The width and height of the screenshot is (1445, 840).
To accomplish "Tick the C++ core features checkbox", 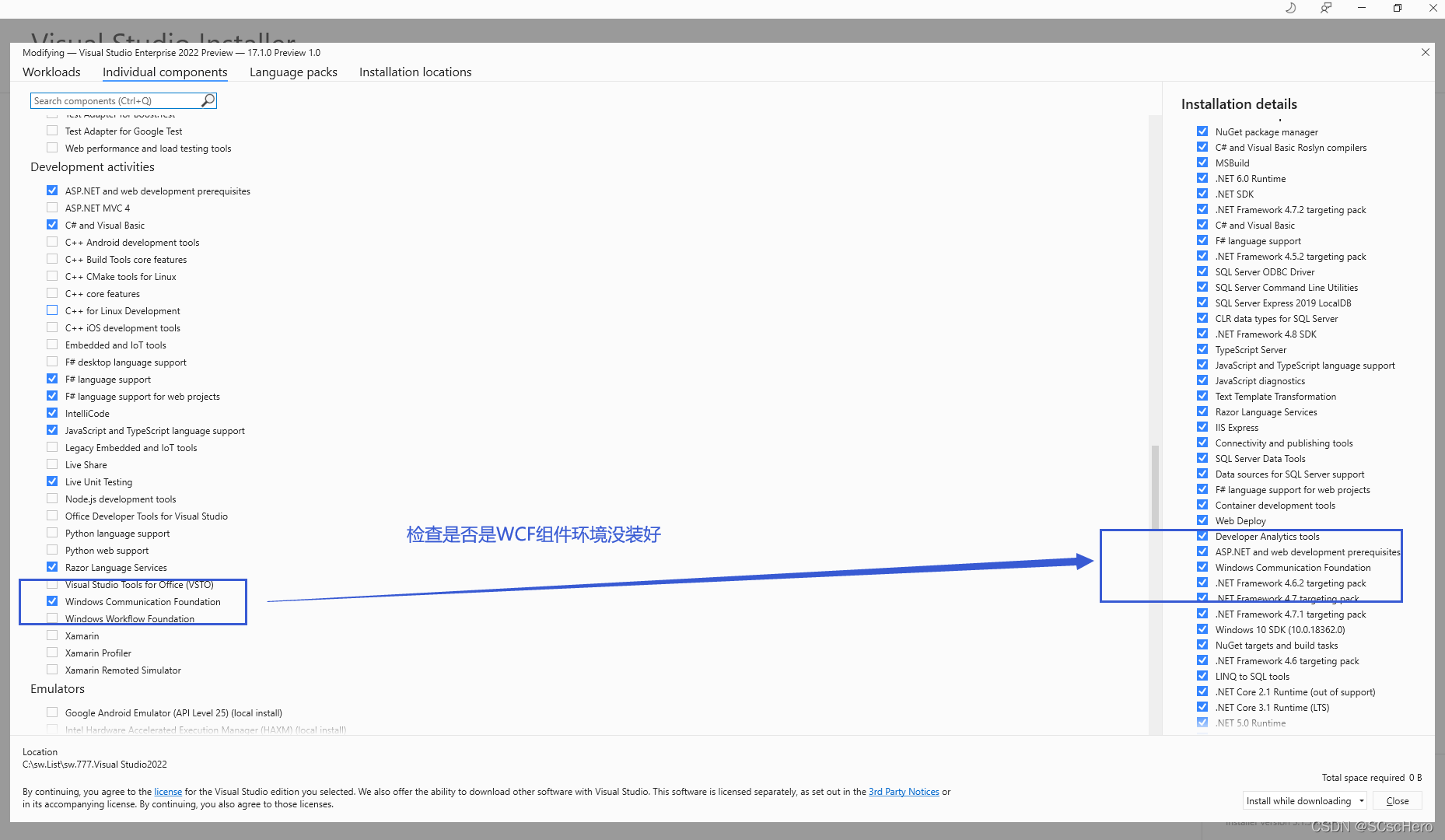I will click(x=52, y=293).
